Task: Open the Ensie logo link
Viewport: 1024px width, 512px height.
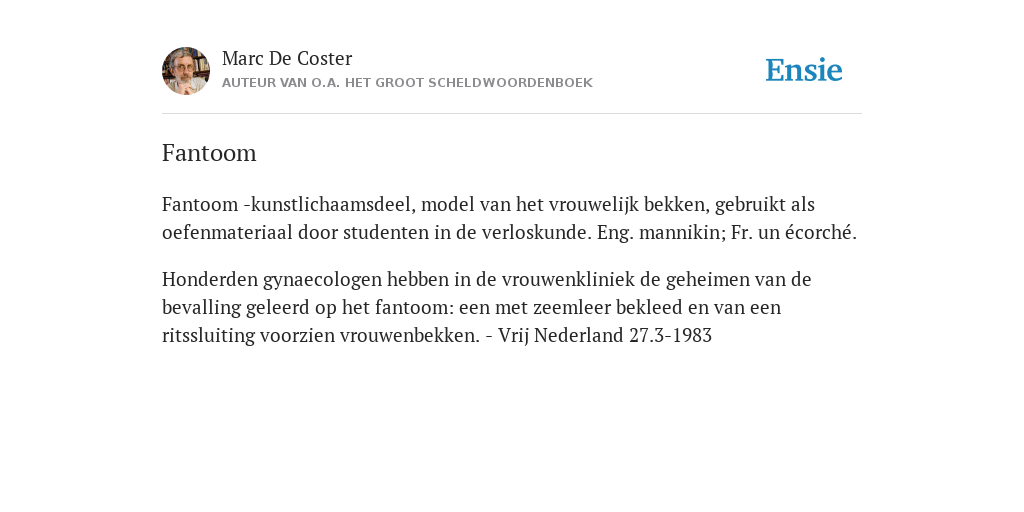Action: click(x=804, y=70)
